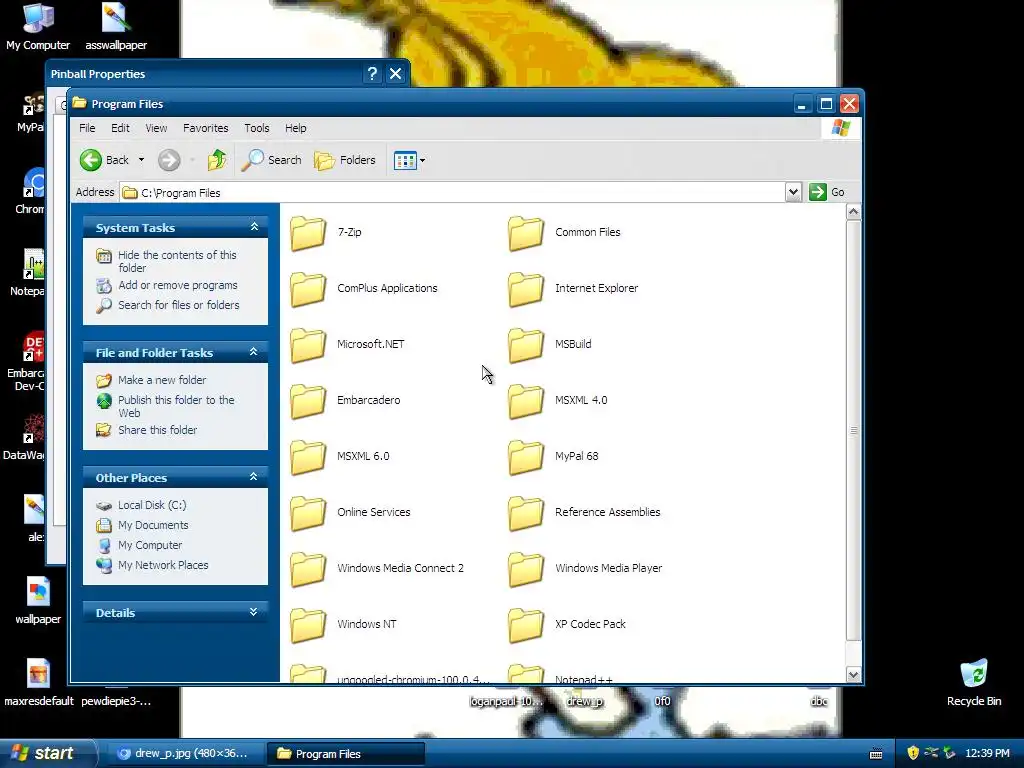Toggle the Folders pane button

point(345,160)
